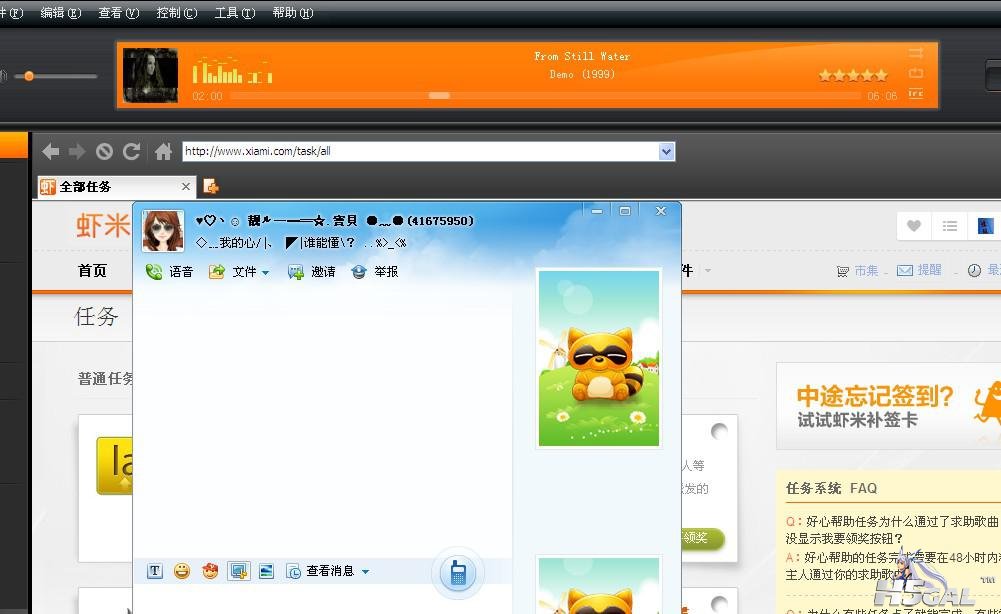The height and width of the screenshot is (614, 1001).
Task: Click the URL address field
Action: click(421, 151)
